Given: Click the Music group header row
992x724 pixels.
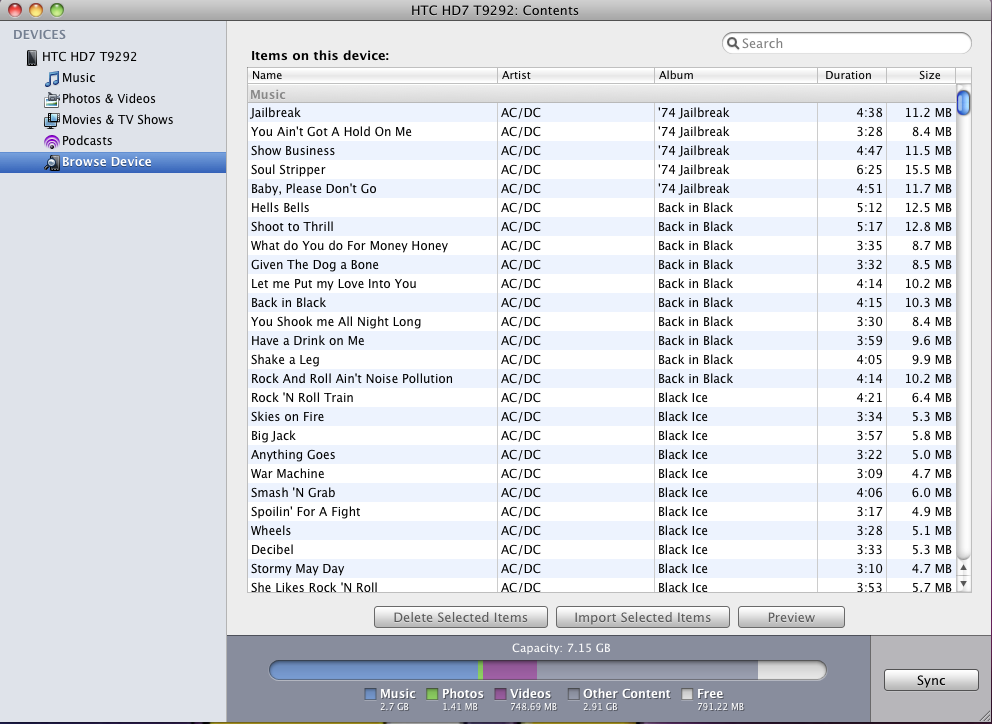Looking at the screenshot, I should click(602, 94).
